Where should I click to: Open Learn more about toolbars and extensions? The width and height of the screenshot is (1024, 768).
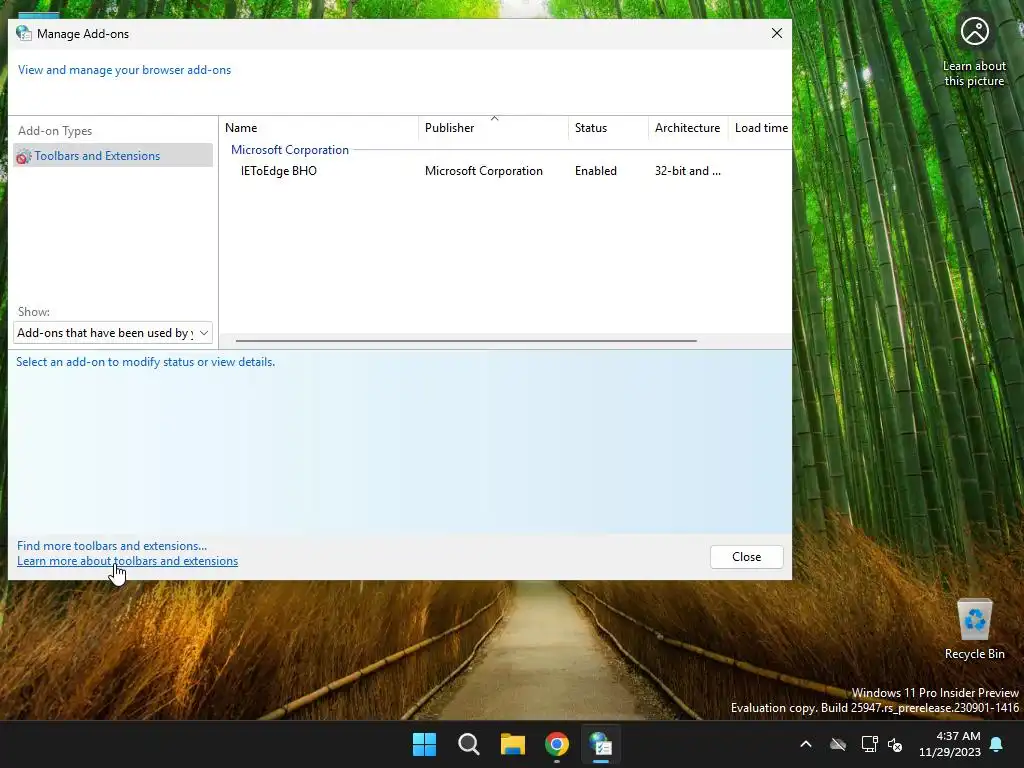(x=127, y=561)
